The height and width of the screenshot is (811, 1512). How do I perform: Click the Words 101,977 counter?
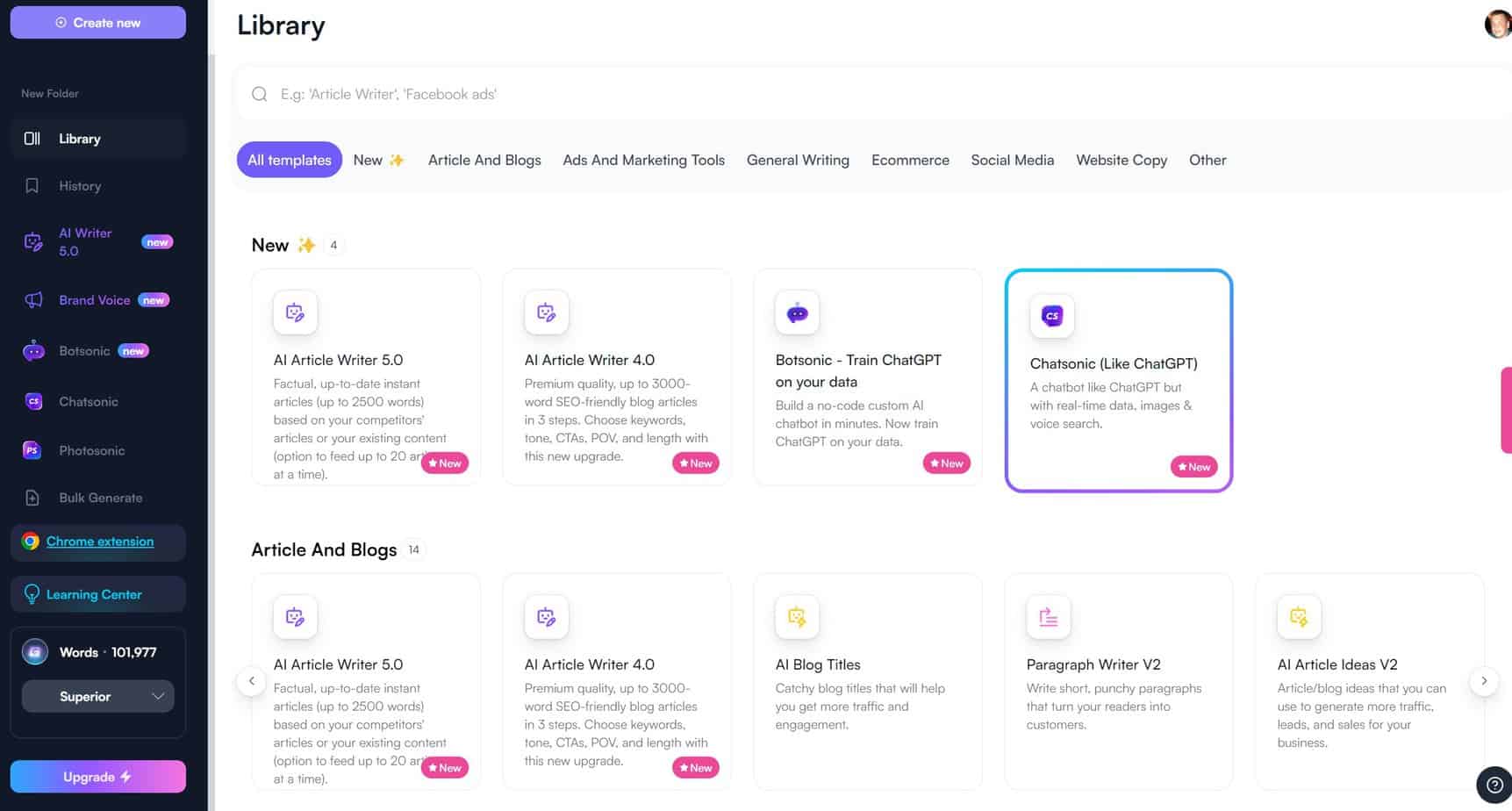(108, 652)
